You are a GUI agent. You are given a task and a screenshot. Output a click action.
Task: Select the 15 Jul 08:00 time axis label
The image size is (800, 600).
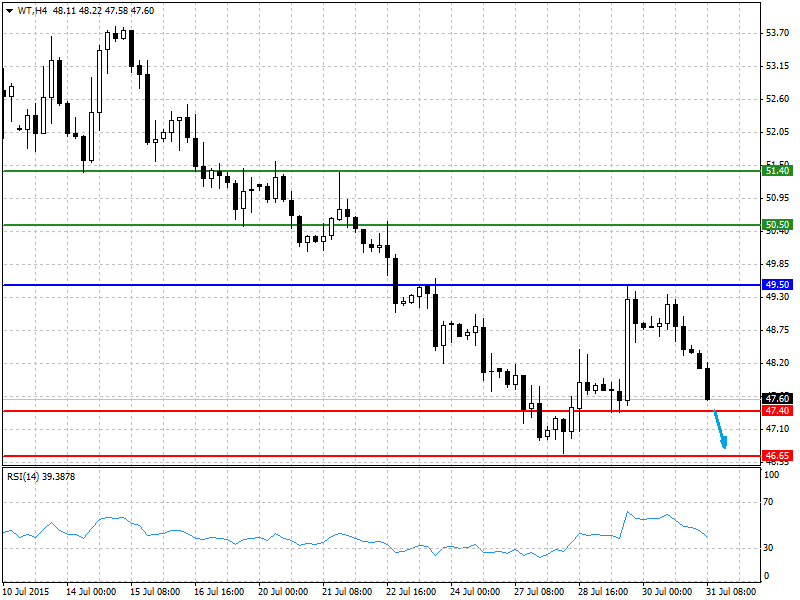155,591
